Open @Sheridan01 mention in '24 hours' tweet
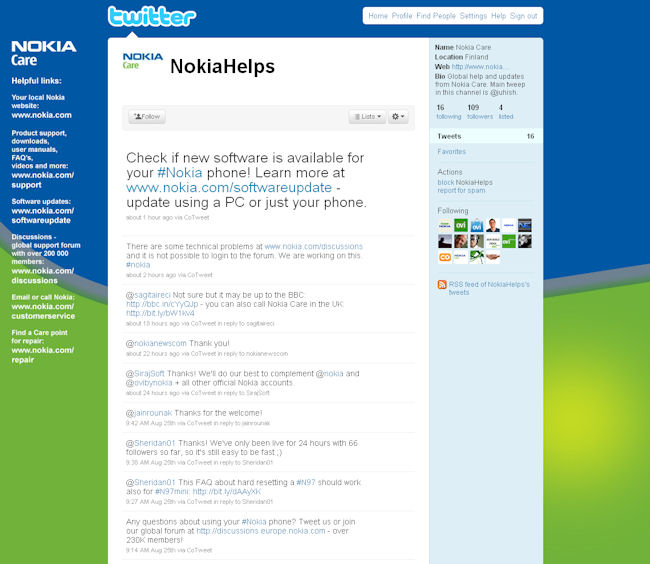Image resolution: width=650 pixels, height=564 pixels. (x=150, y=443)
